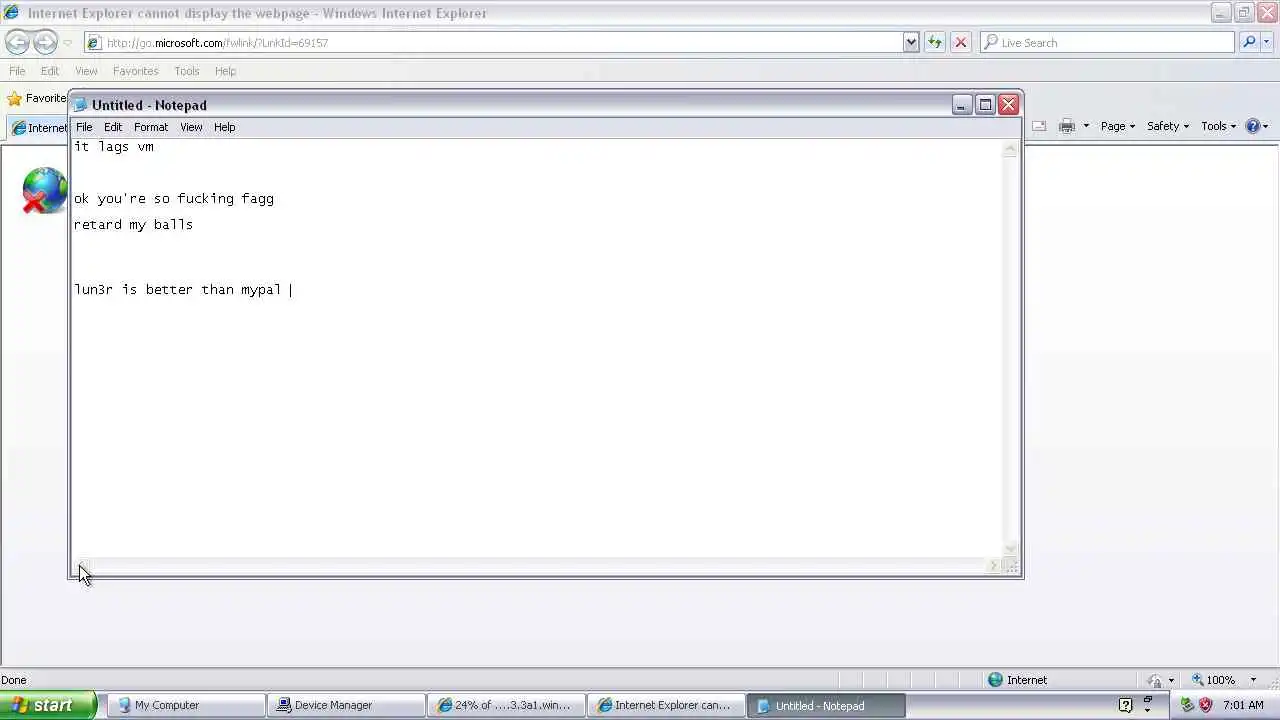Click Untitled - Notepad taskbar button
Screen dimensions: 1280x720
coord(826,705)
